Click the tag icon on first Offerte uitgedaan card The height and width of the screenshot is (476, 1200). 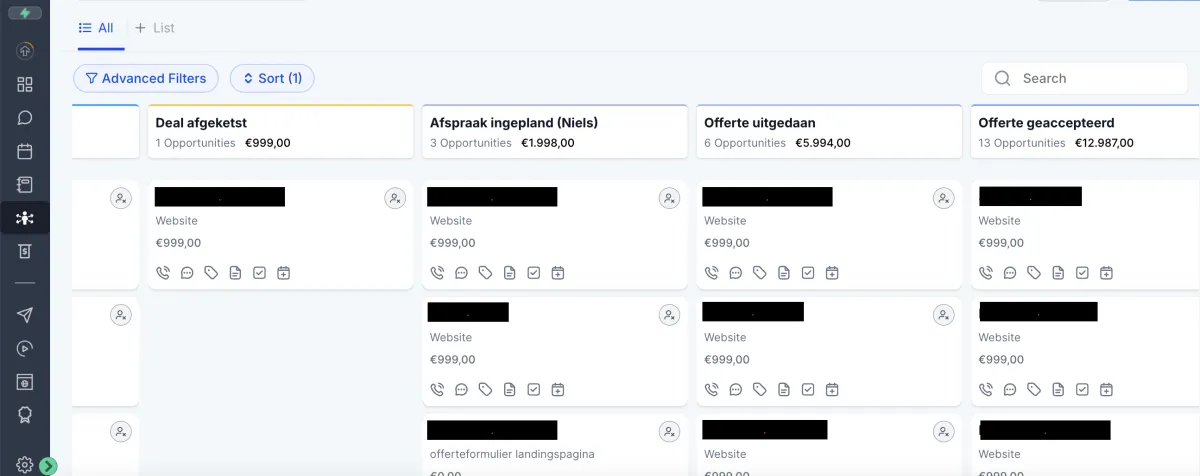[x=760, y=272]
